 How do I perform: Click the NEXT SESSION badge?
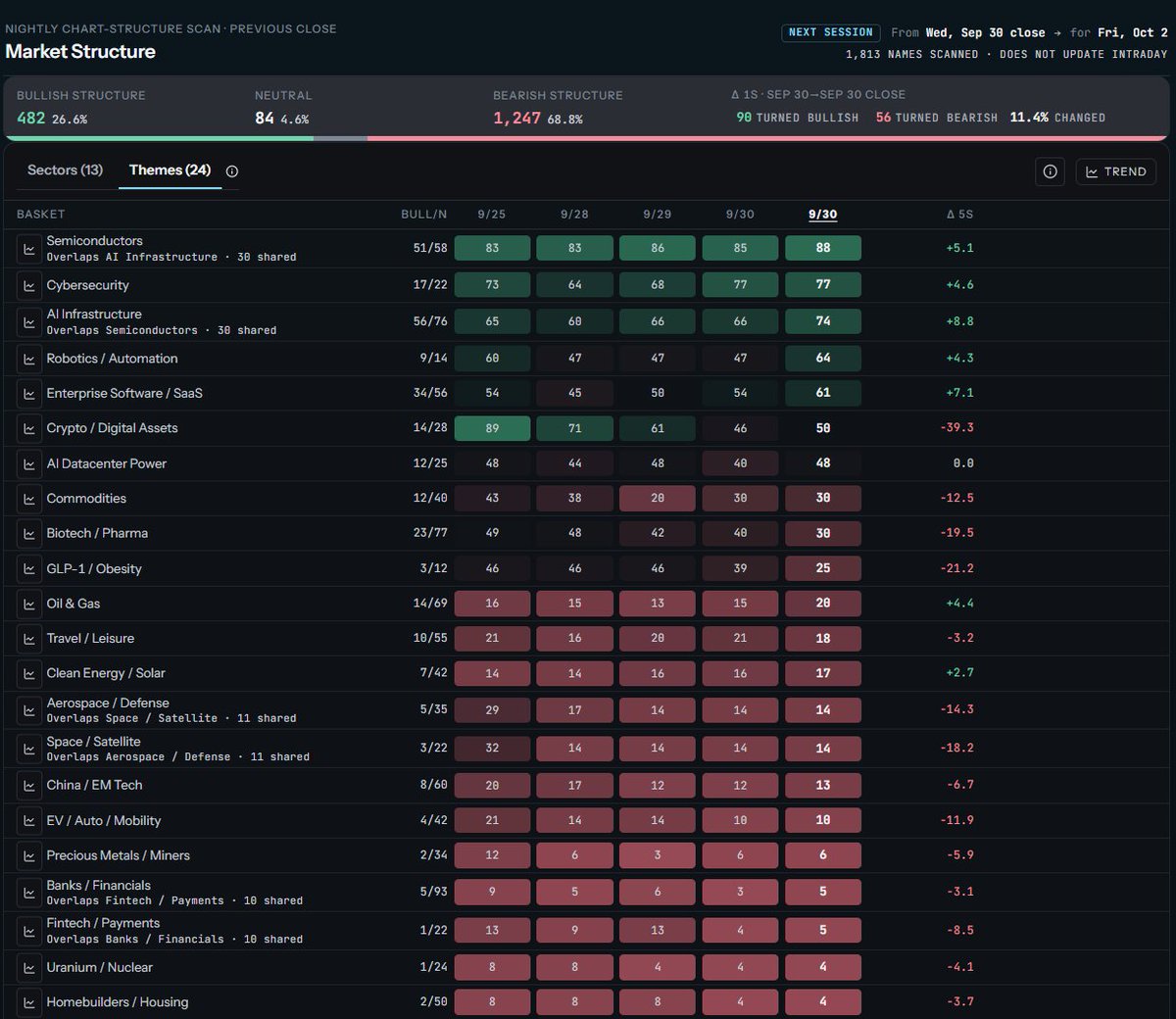(x=831, y=32)
